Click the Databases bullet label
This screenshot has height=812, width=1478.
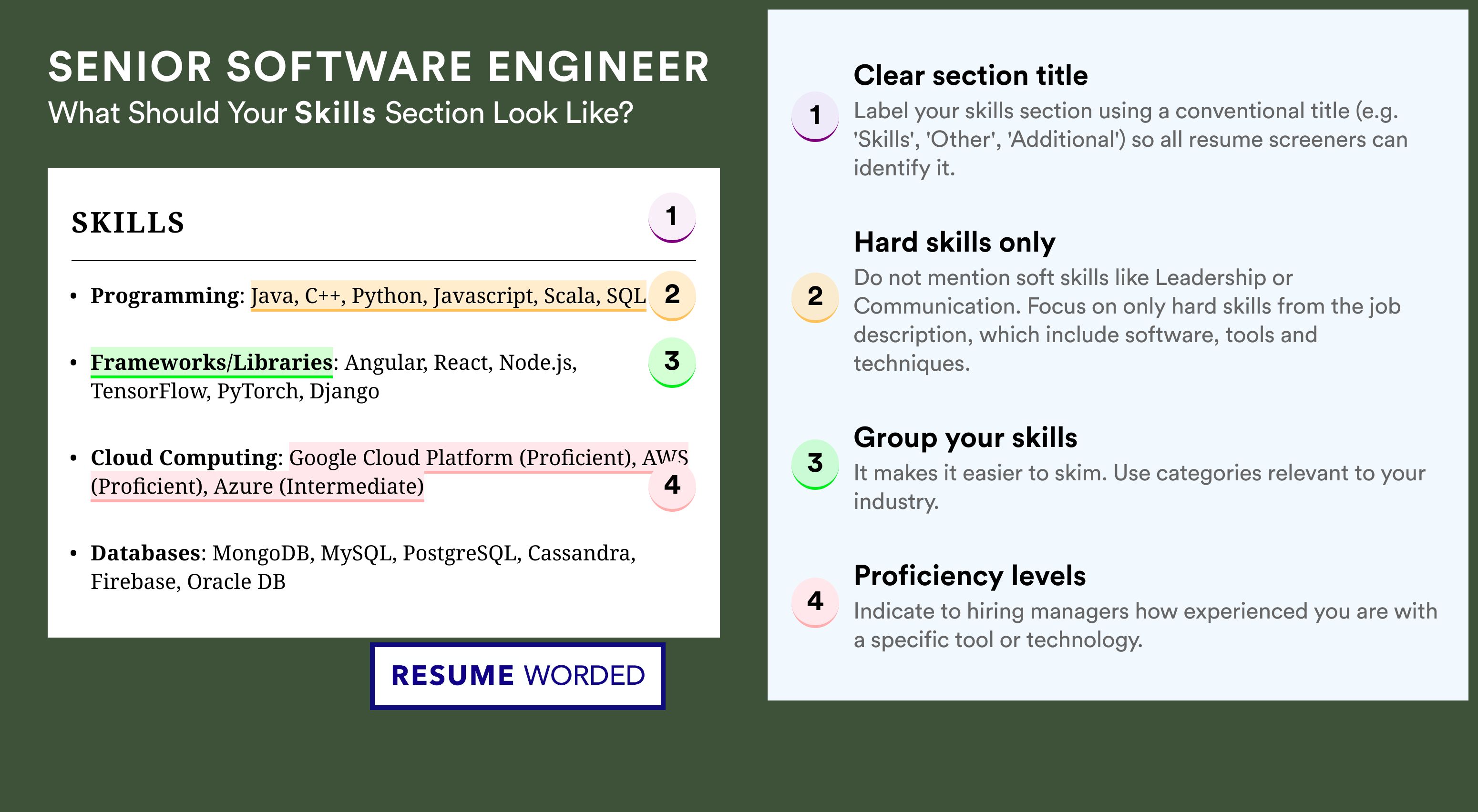[x=146, y=553]
